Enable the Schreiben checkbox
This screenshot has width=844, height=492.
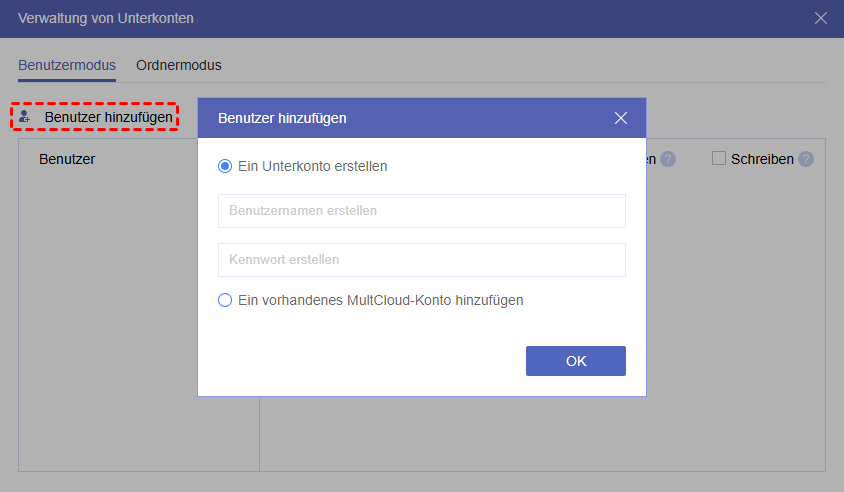pyautogui.click(x=718, y=158)
